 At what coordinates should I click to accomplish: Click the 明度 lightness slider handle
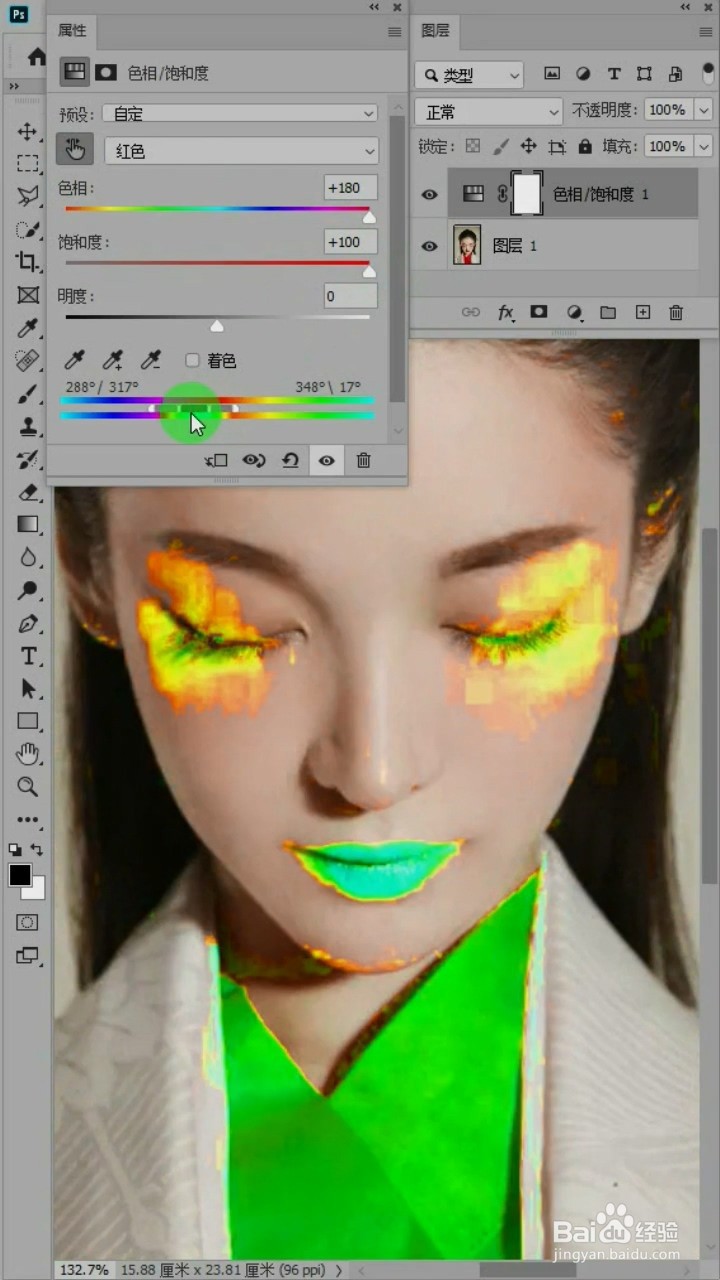pos(217,325)
